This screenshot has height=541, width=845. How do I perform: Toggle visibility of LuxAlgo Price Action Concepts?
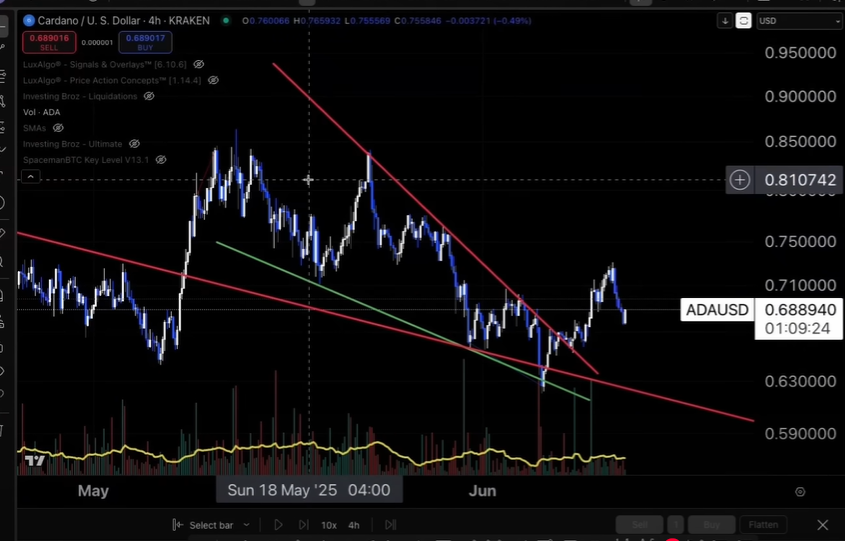click(213, 80)
